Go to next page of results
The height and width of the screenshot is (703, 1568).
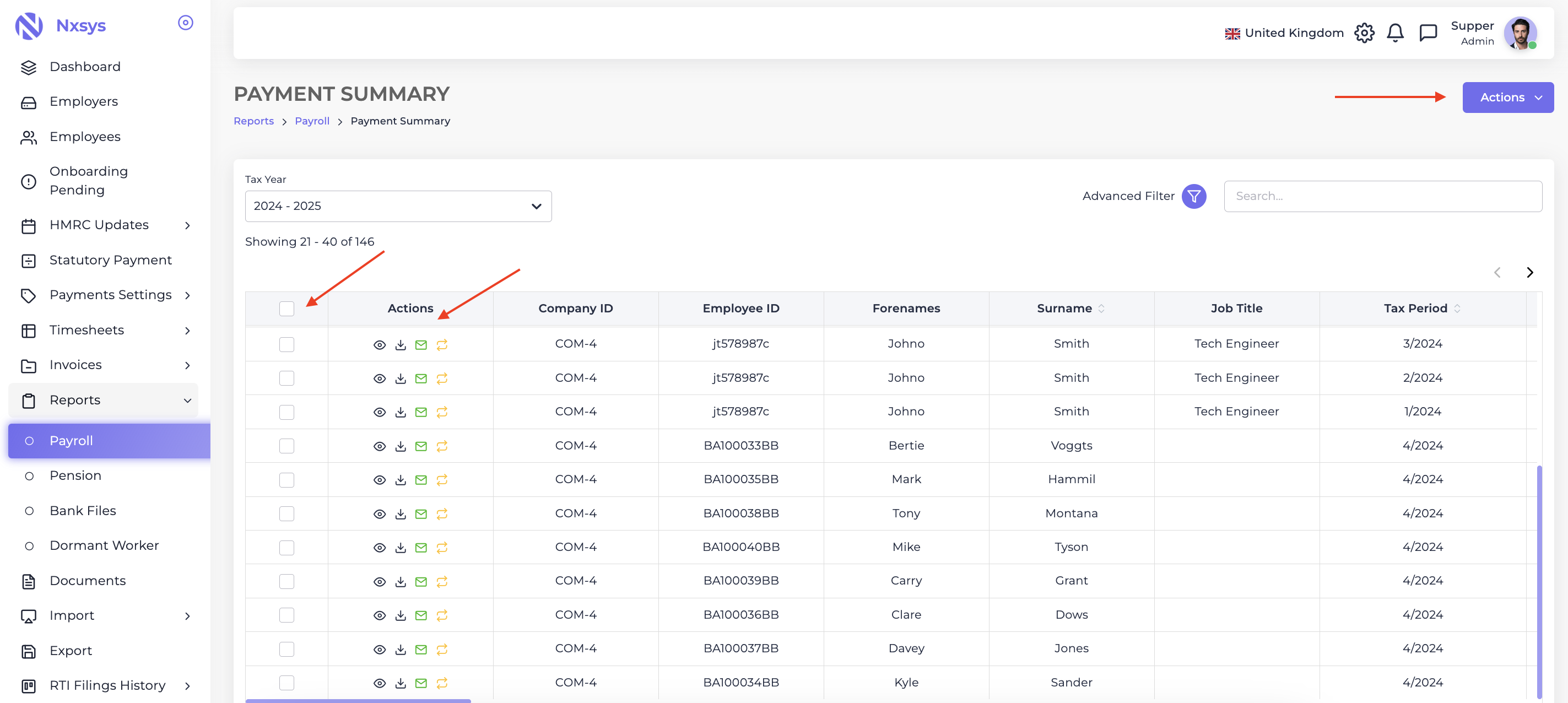tap(1529, 273)
